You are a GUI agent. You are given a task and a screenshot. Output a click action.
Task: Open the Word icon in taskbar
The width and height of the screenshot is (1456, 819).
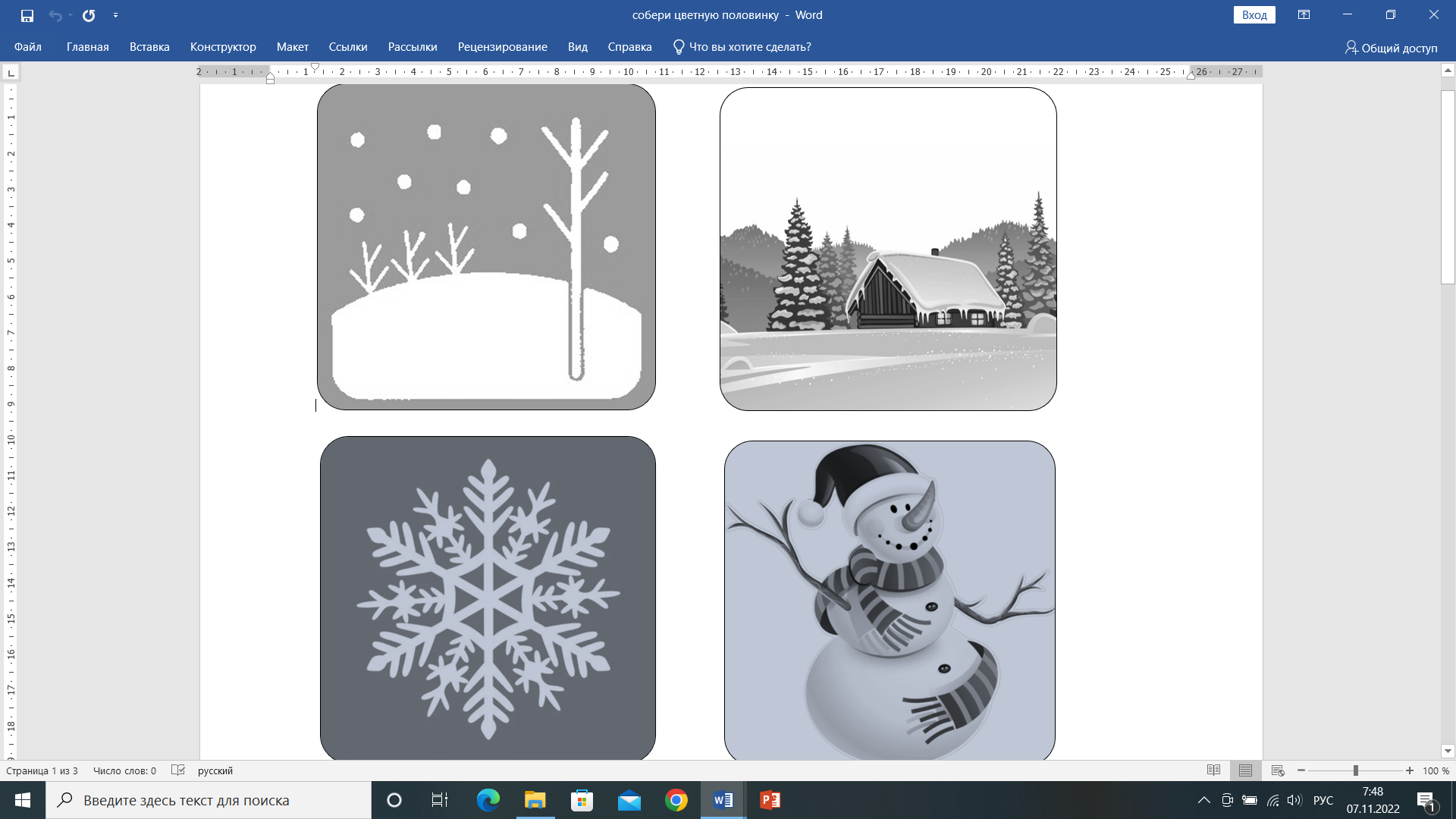click(x=723, y=800)
